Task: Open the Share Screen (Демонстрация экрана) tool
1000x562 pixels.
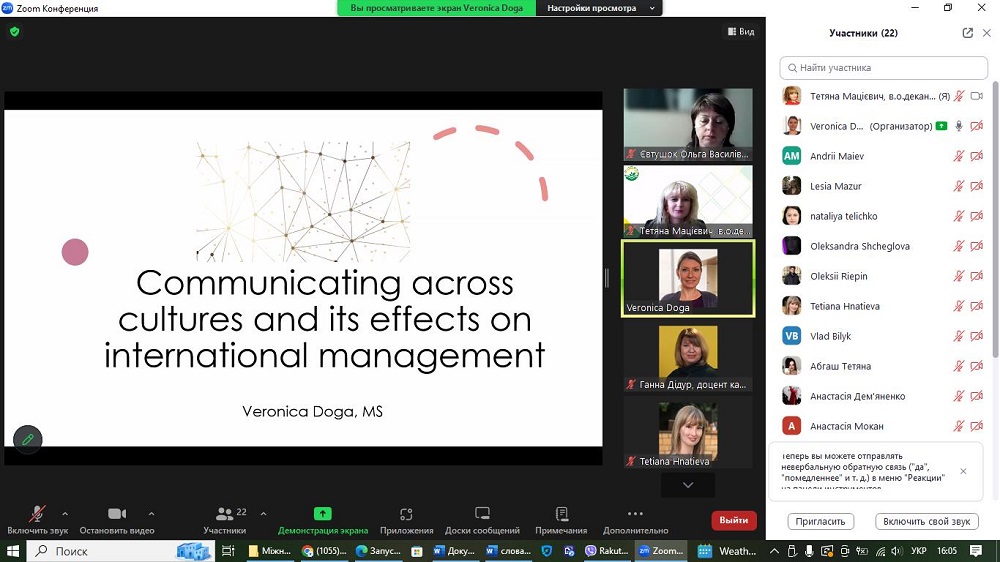Action: [322, 514]
